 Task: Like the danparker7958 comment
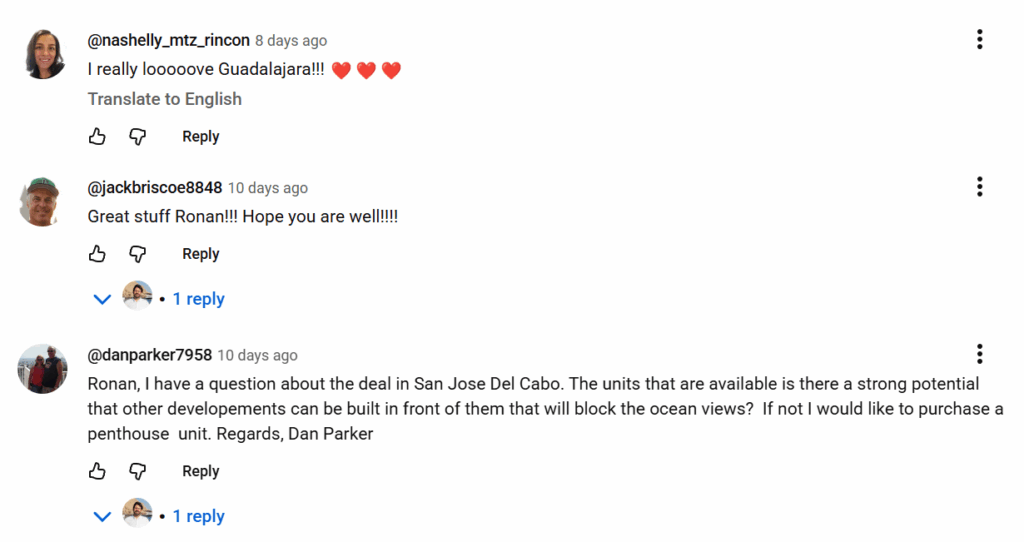[x=97, y=471]
